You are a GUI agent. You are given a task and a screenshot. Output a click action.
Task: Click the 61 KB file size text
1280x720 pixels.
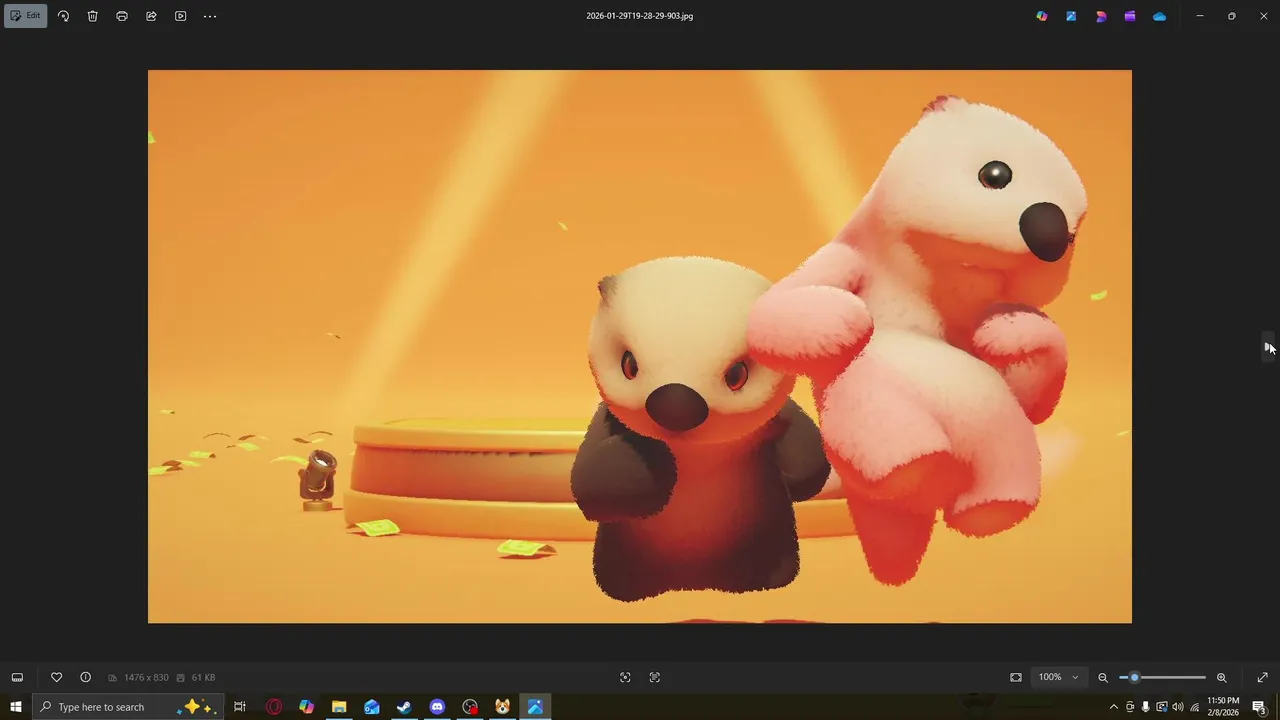click(203, 678)
